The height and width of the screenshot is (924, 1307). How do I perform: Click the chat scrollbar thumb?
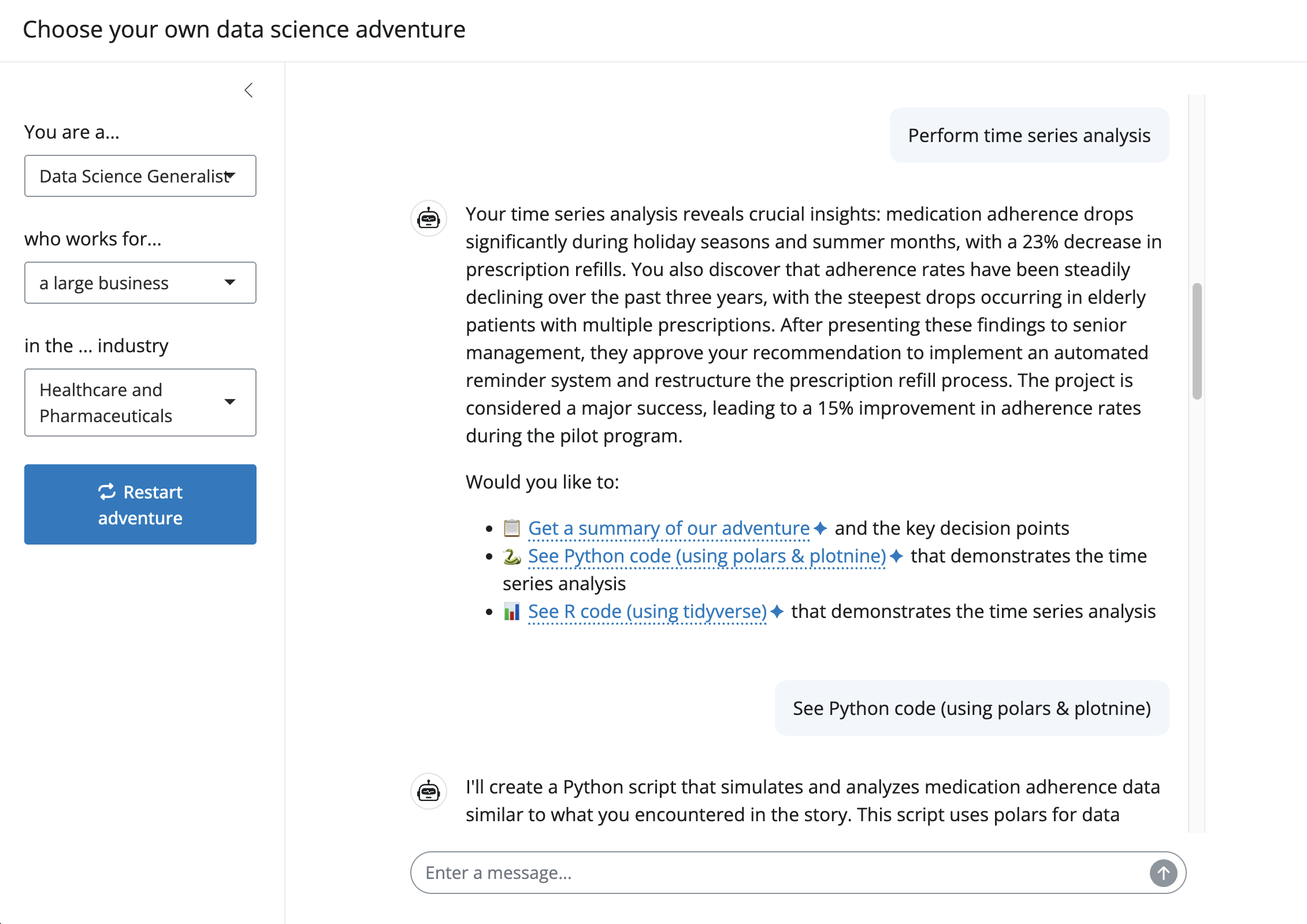(x=1197, y=341)
